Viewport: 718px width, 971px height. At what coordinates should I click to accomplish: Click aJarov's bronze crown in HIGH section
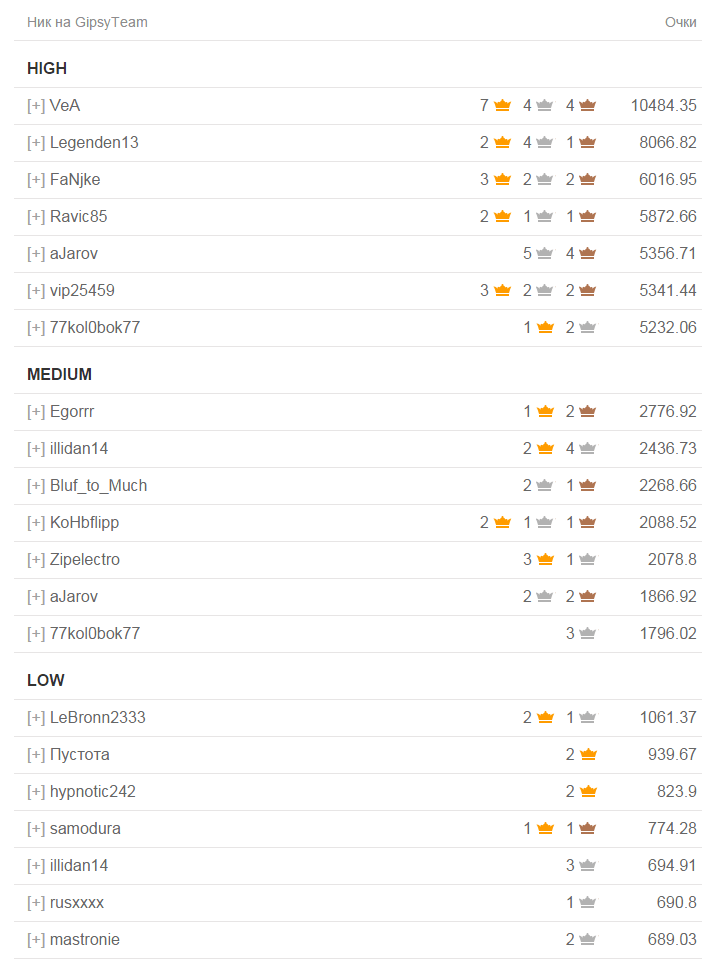pos(587,253)
